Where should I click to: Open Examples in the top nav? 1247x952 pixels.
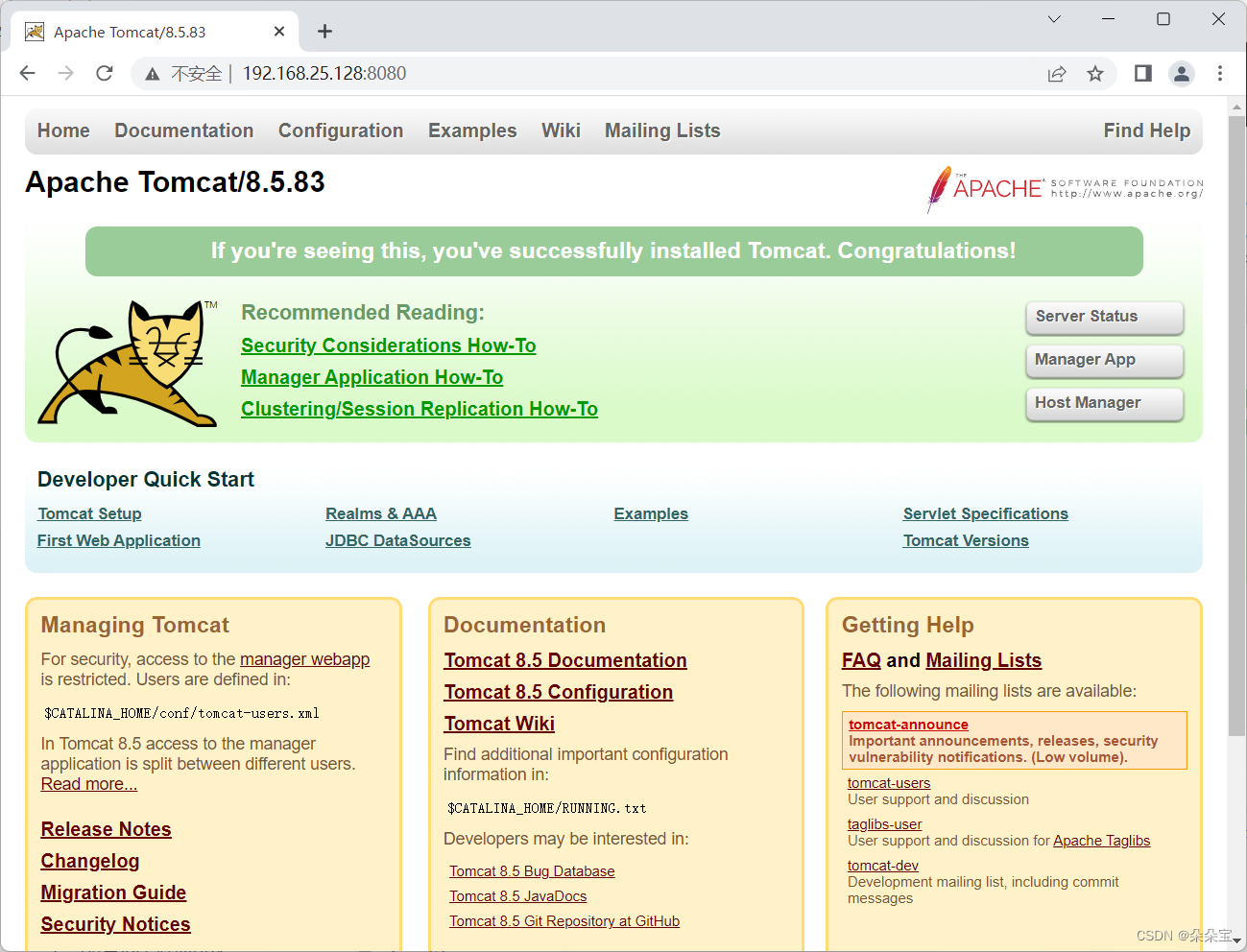(x=472, y=131)
